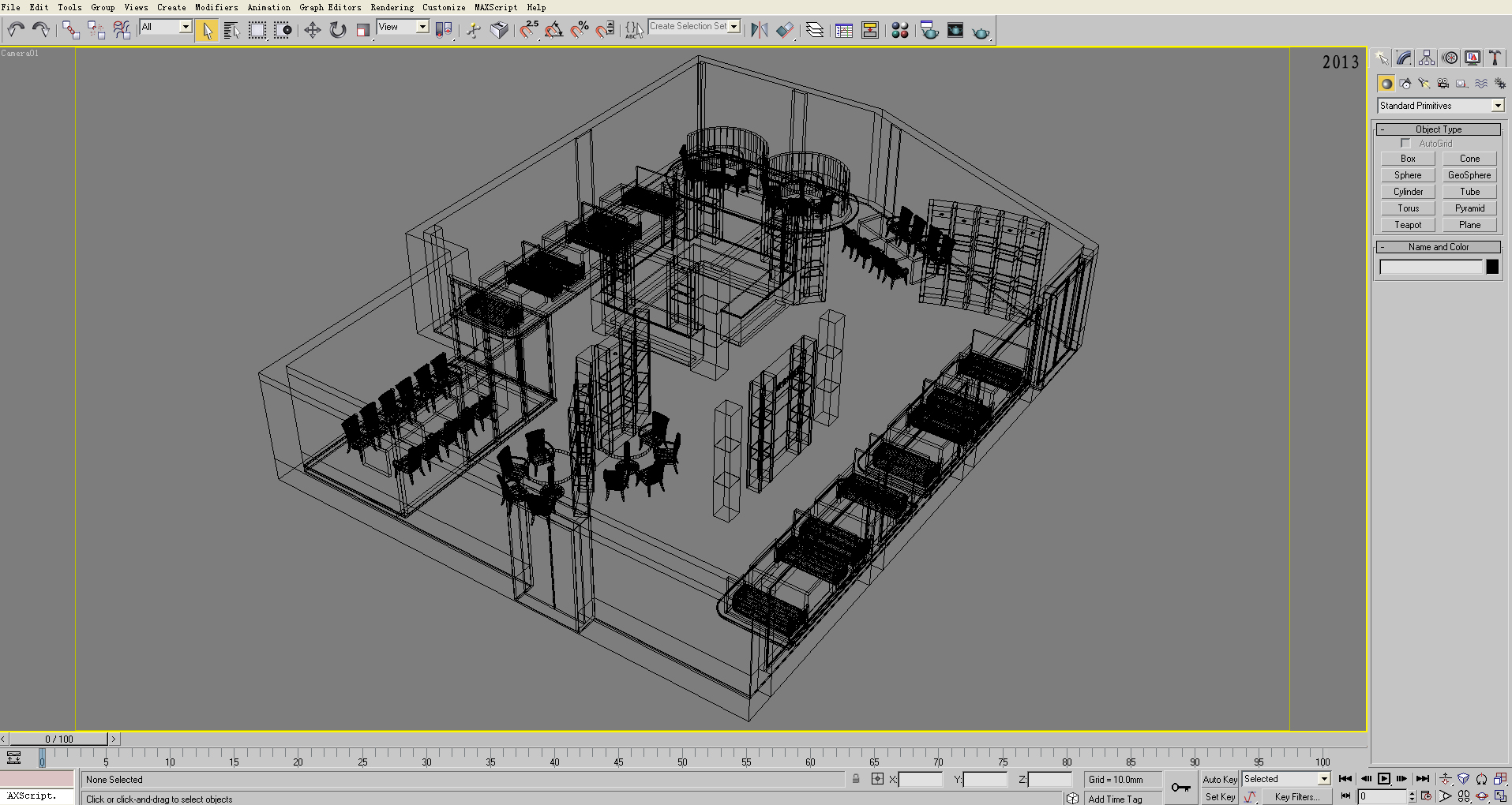Open the Modifiers menu
Viewport: 1512px width, 805px height.
[x=216, y=7]
